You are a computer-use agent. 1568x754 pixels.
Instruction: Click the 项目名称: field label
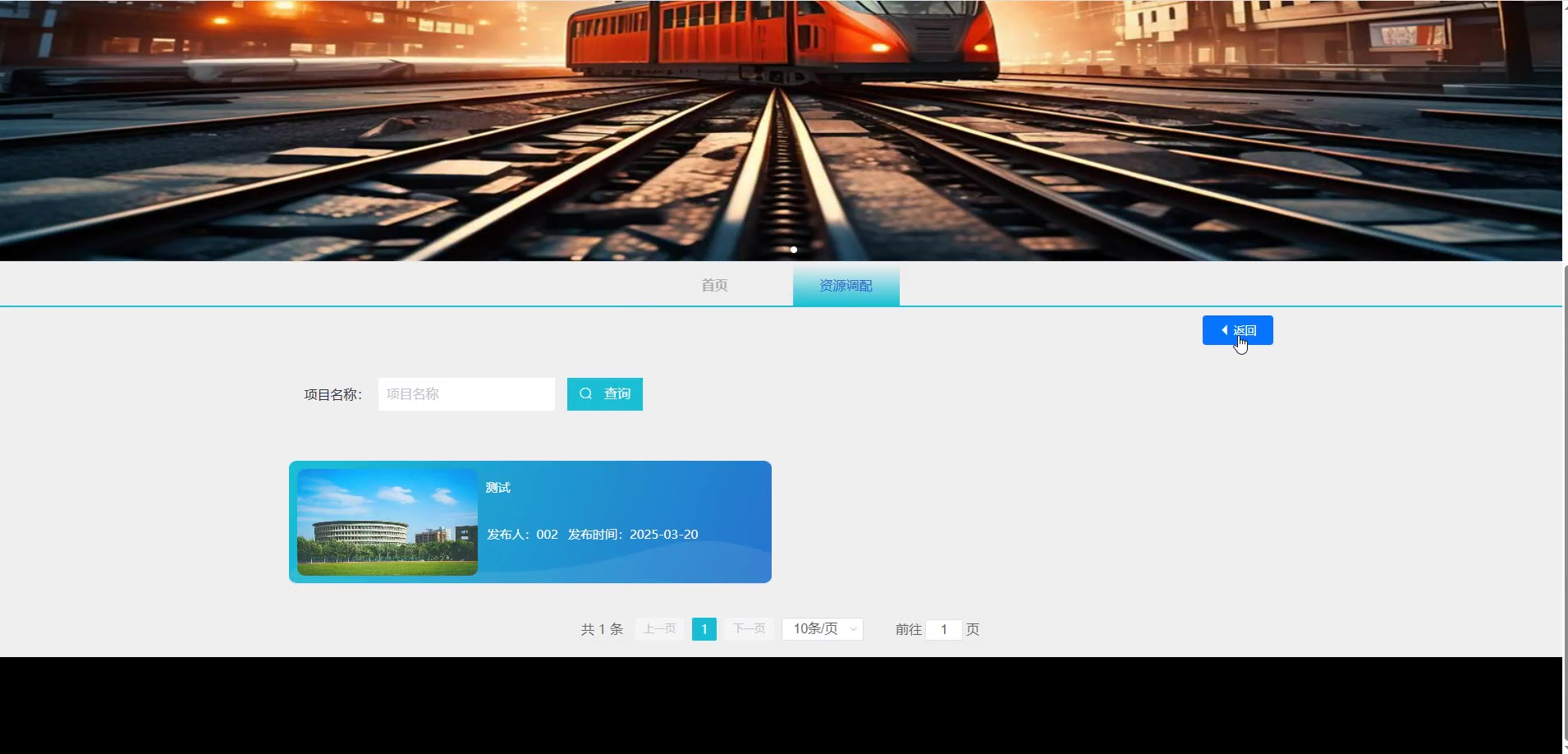(x=332, y=395)
